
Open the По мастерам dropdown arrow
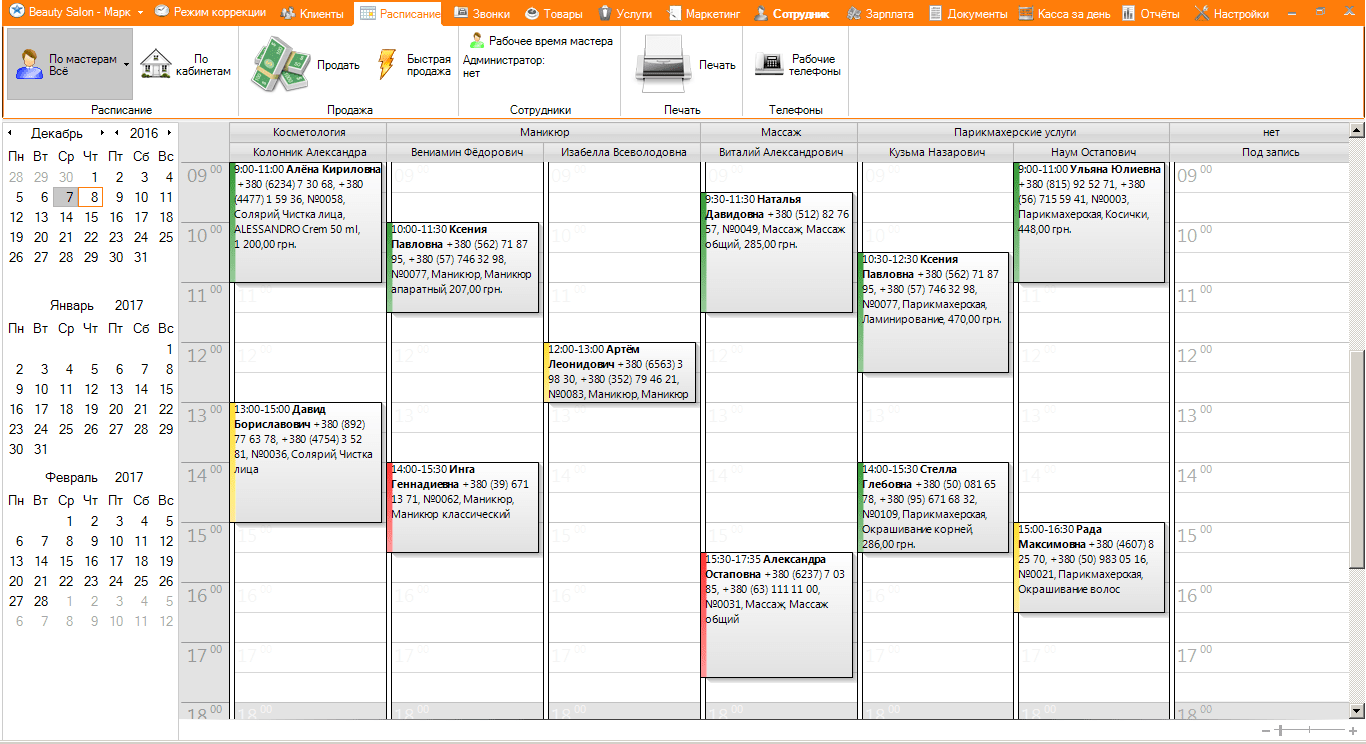[x=126, y=65]
